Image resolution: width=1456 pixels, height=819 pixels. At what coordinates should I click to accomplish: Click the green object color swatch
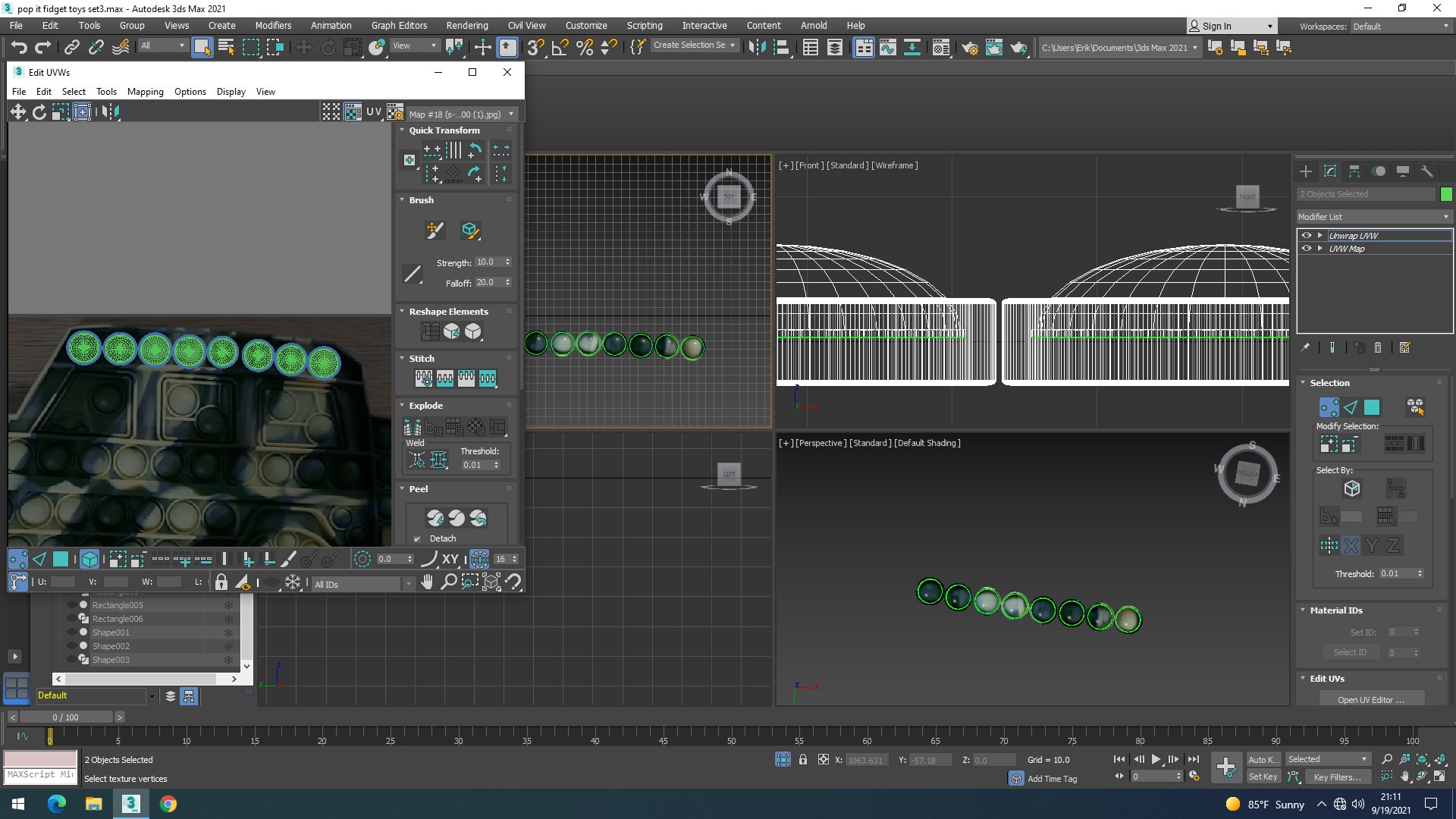coord(1446,194)
